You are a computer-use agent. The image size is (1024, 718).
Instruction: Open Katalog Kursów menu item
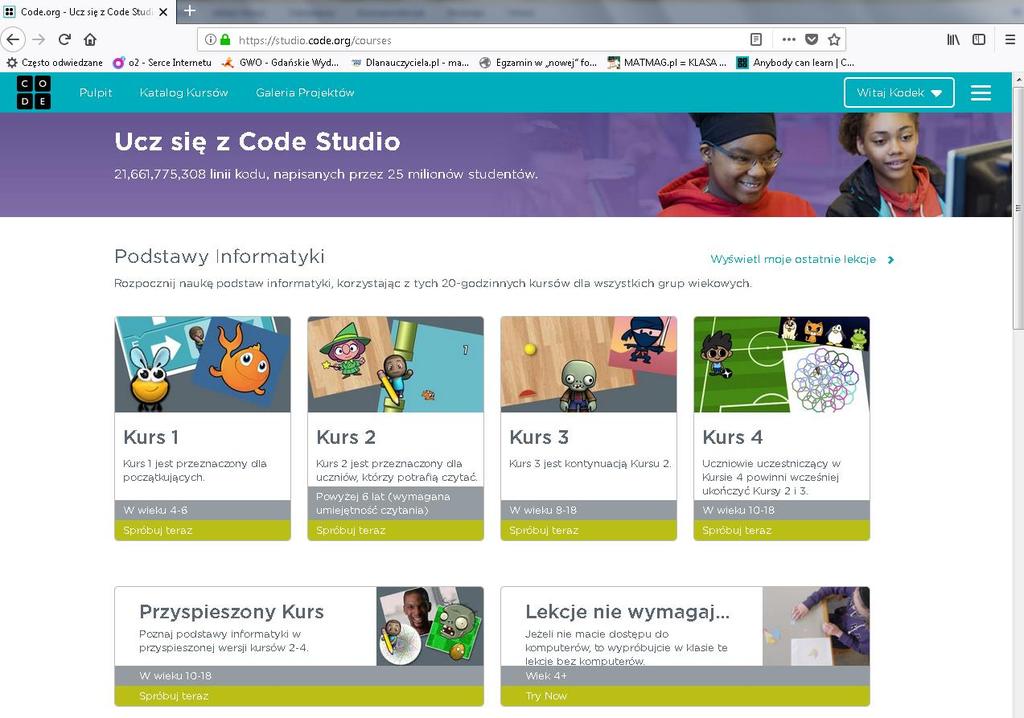click(x=184, y=93)
